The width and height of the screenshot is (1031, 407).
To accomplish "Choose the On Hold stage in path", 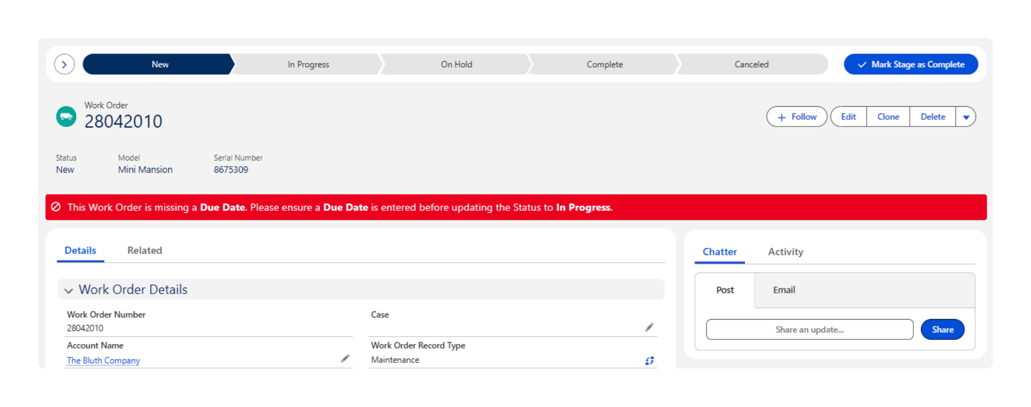I will coord(456,64).
